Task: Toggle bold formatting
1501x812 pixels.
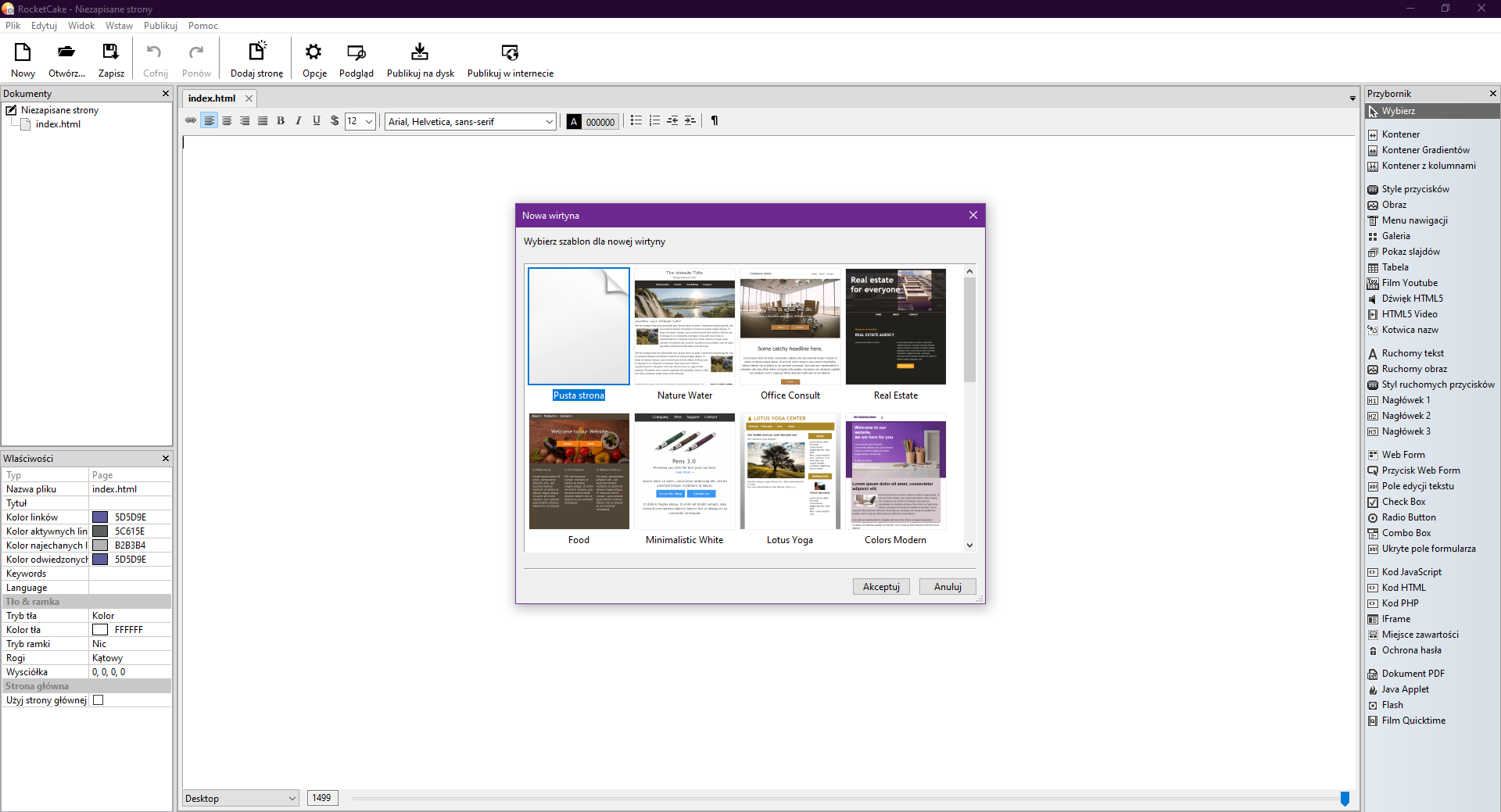Action: [x=281, y=120]
